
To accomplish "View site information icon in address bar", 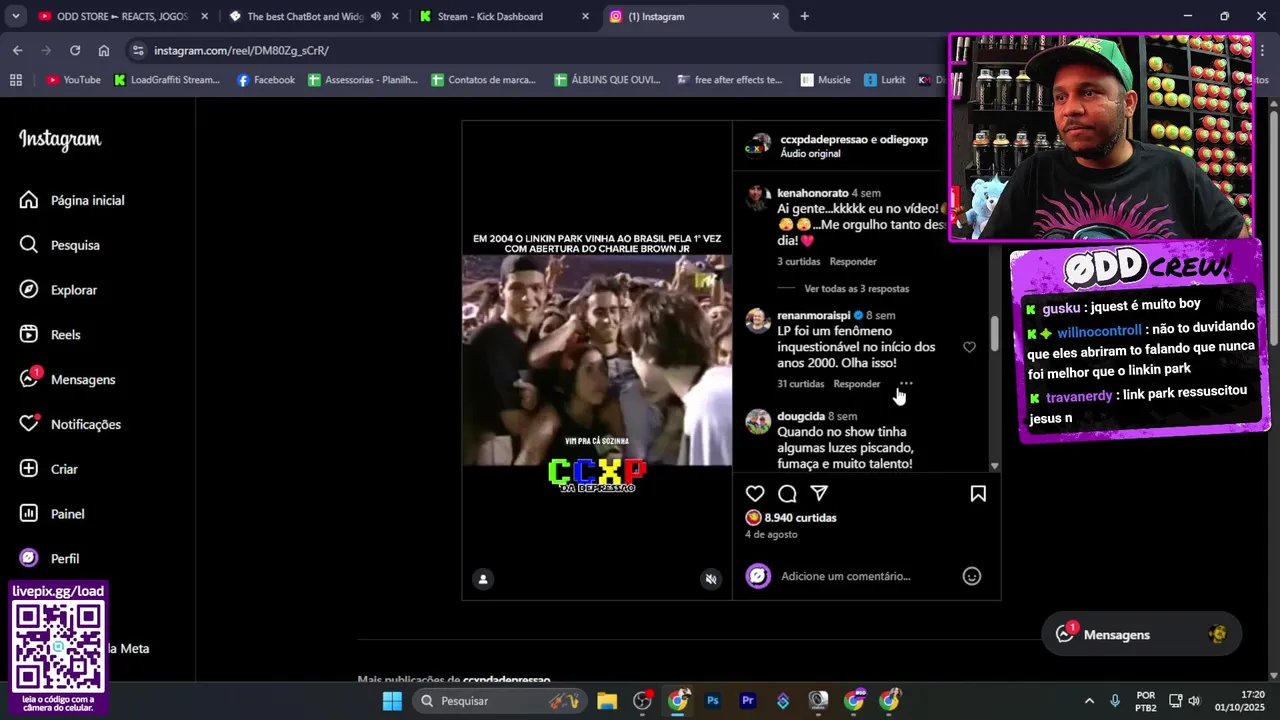I will pos(138,50).
